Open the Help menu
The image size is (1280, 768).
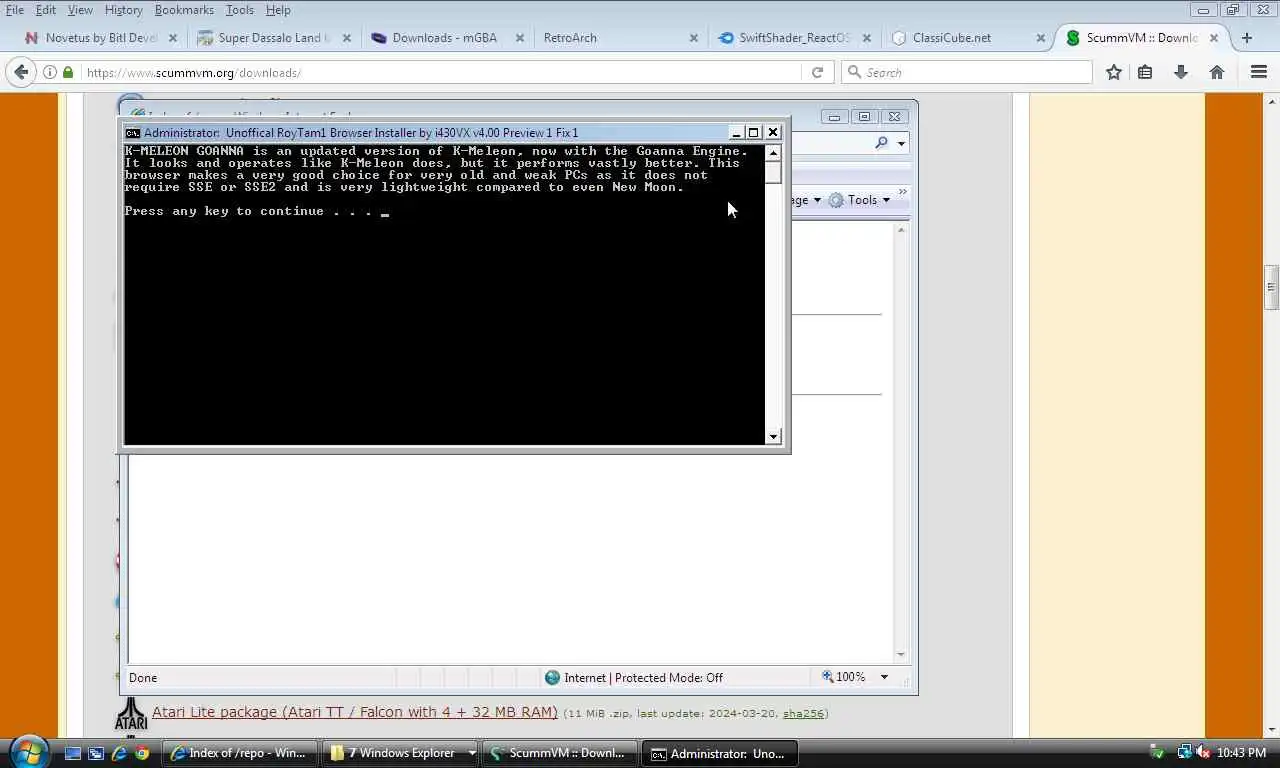278,10
